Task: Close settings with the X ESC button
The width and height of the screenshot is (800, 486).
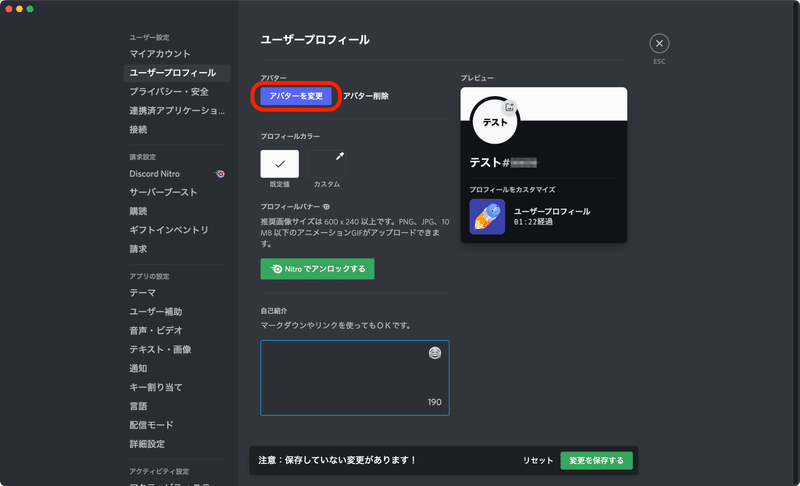Action: point(659,43)
